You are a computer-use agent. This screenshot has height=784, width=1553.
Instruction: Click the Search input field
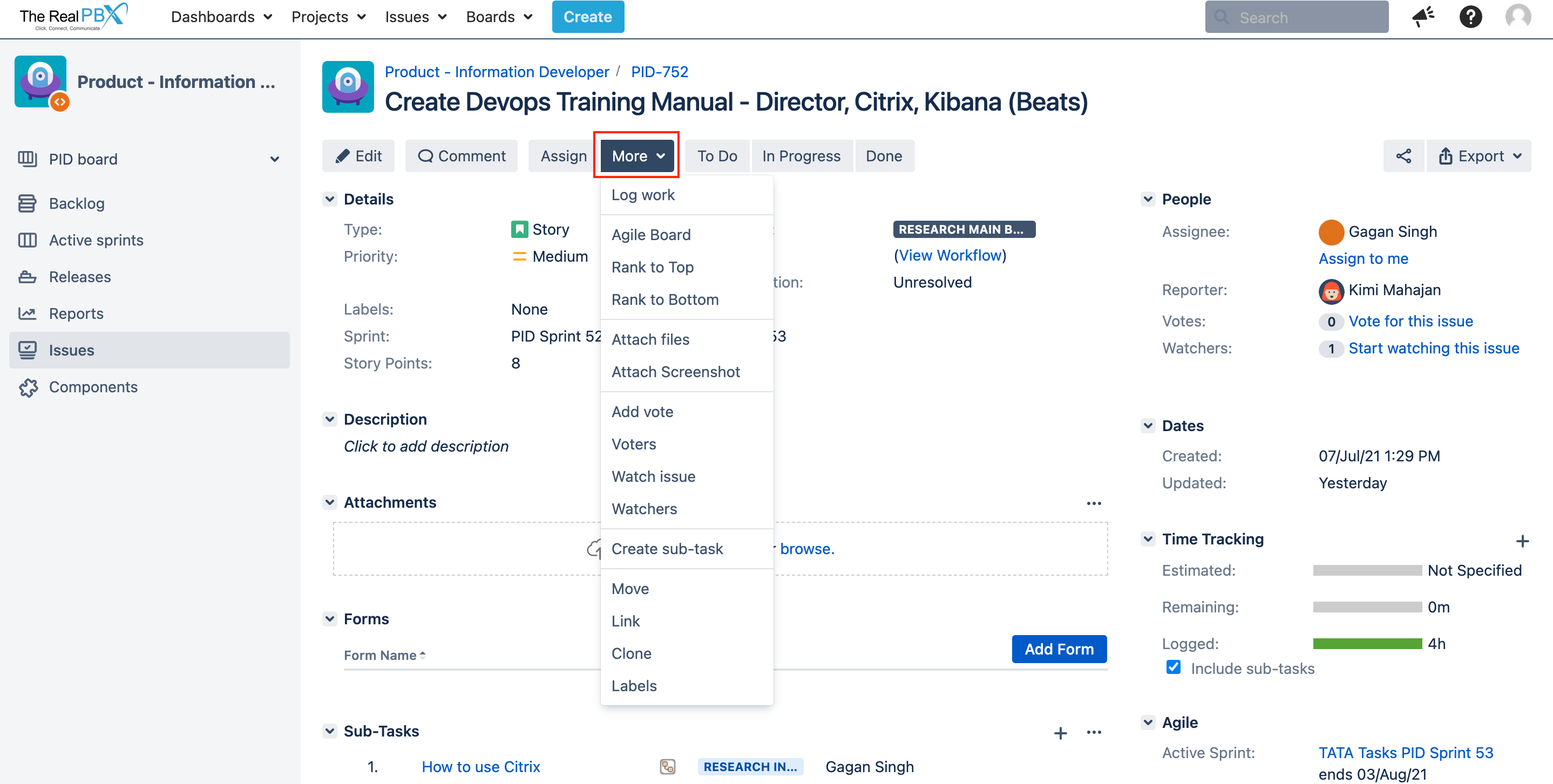1296,17
